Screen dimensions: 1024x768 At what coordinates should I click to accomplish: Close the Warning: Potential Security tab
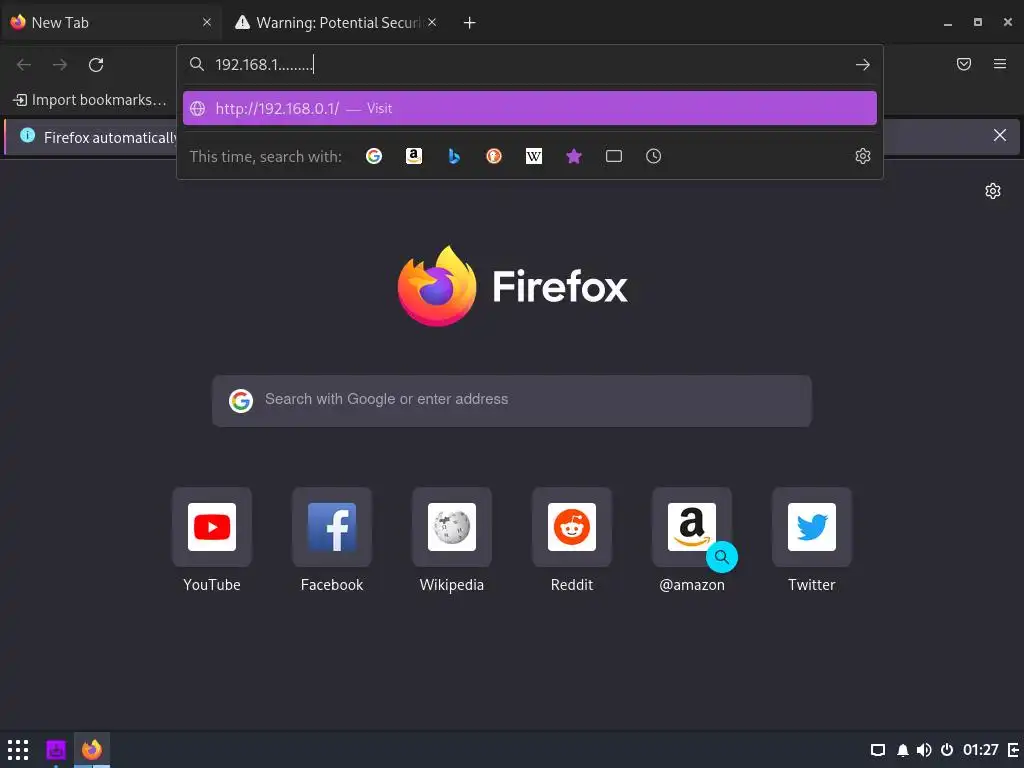click(x=432, y=22)
